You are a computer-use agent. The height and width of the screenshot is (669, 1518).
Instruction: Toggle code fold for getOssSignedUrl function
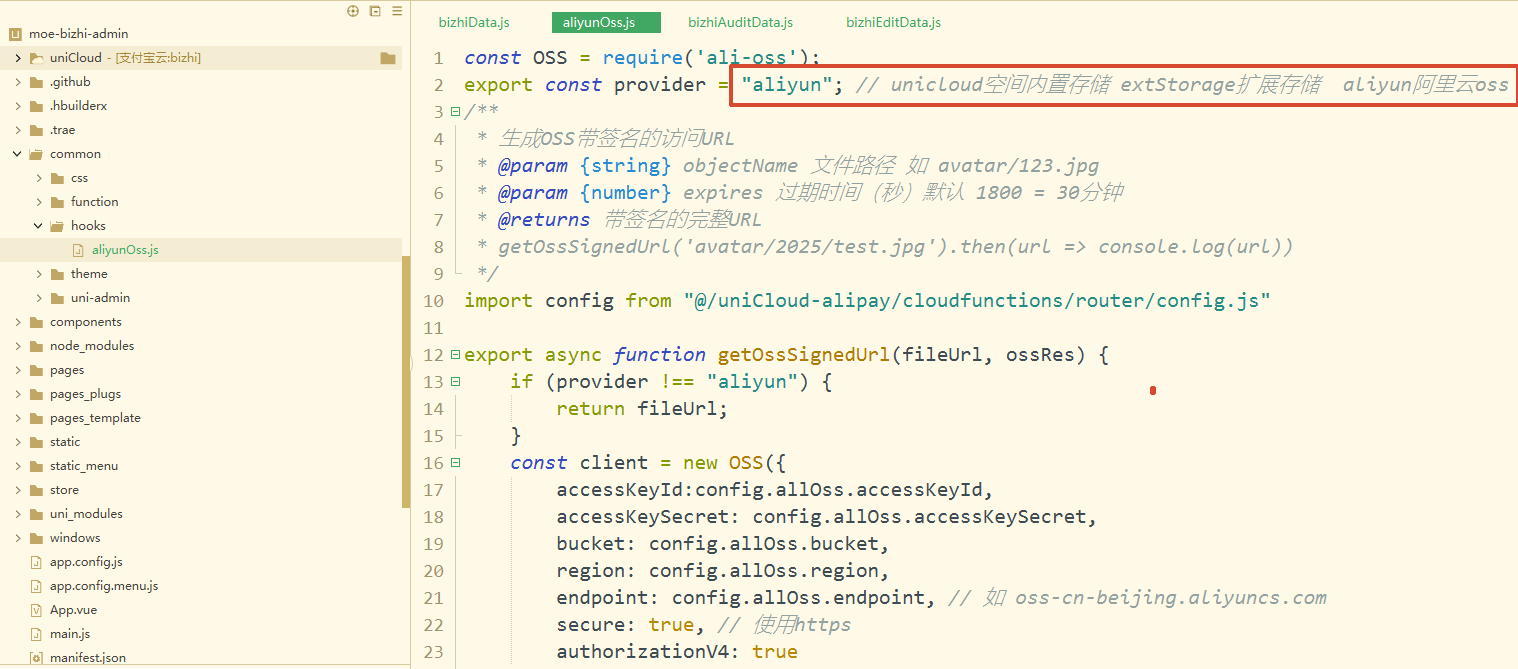click(x=455, y=355)
